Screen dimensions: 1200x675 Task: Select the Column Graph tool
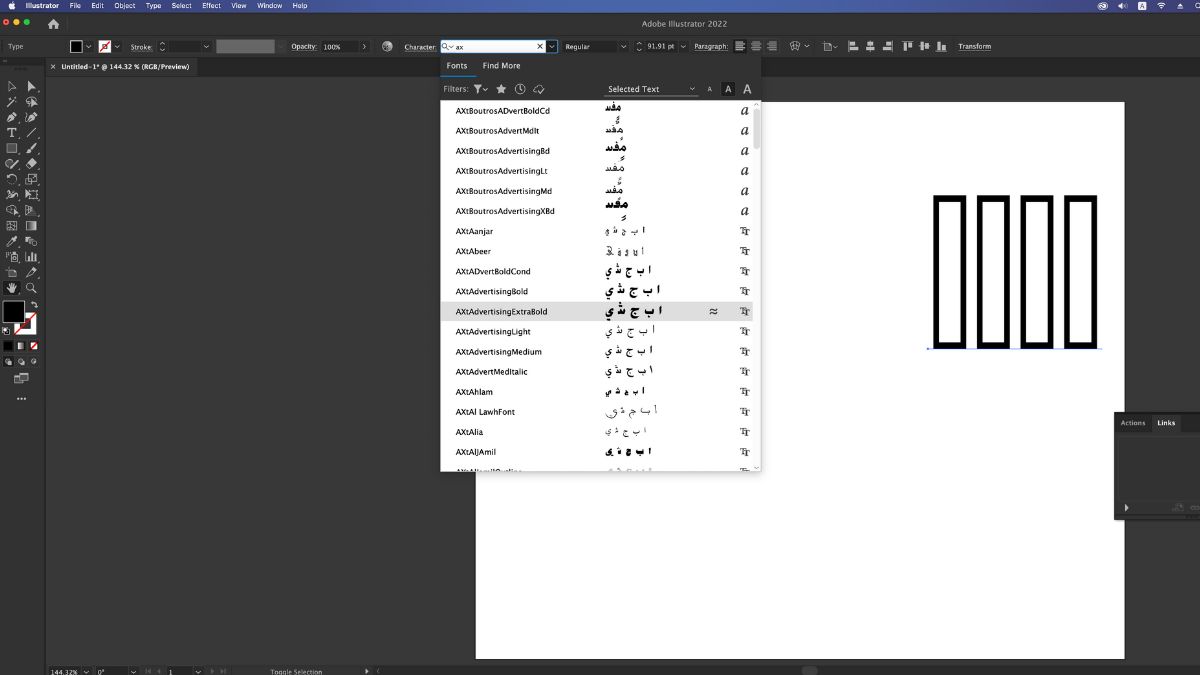click(x=32, y=257)
